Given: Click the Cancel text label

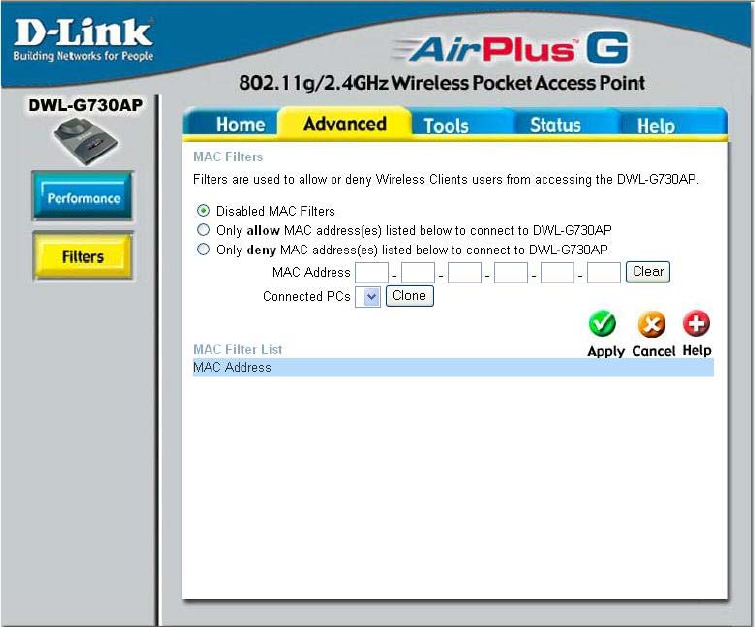Looking at the screenshot, I should 653,351.
